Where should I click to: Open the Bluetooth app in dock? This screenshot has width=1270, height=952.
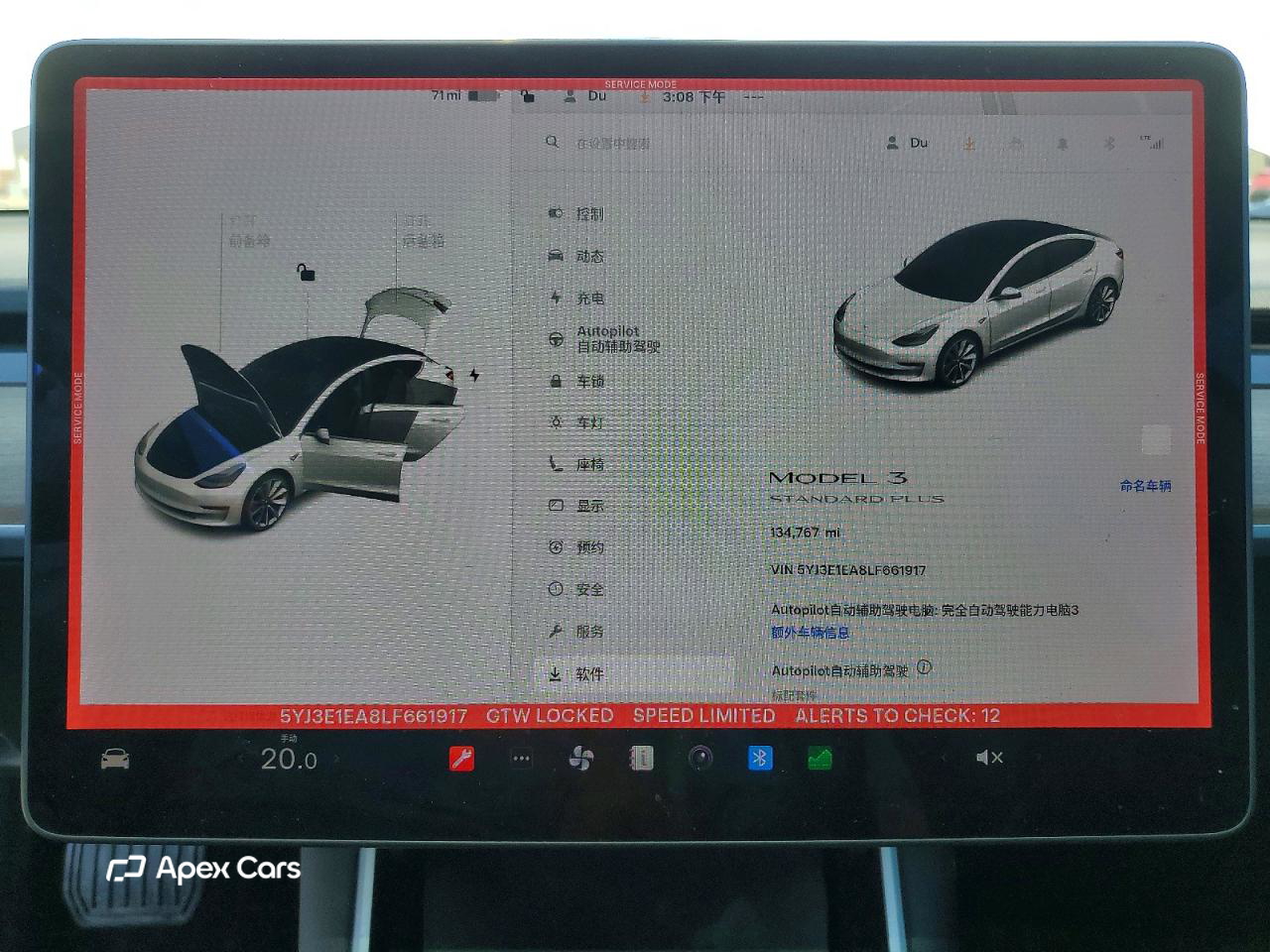click(760, 759)
